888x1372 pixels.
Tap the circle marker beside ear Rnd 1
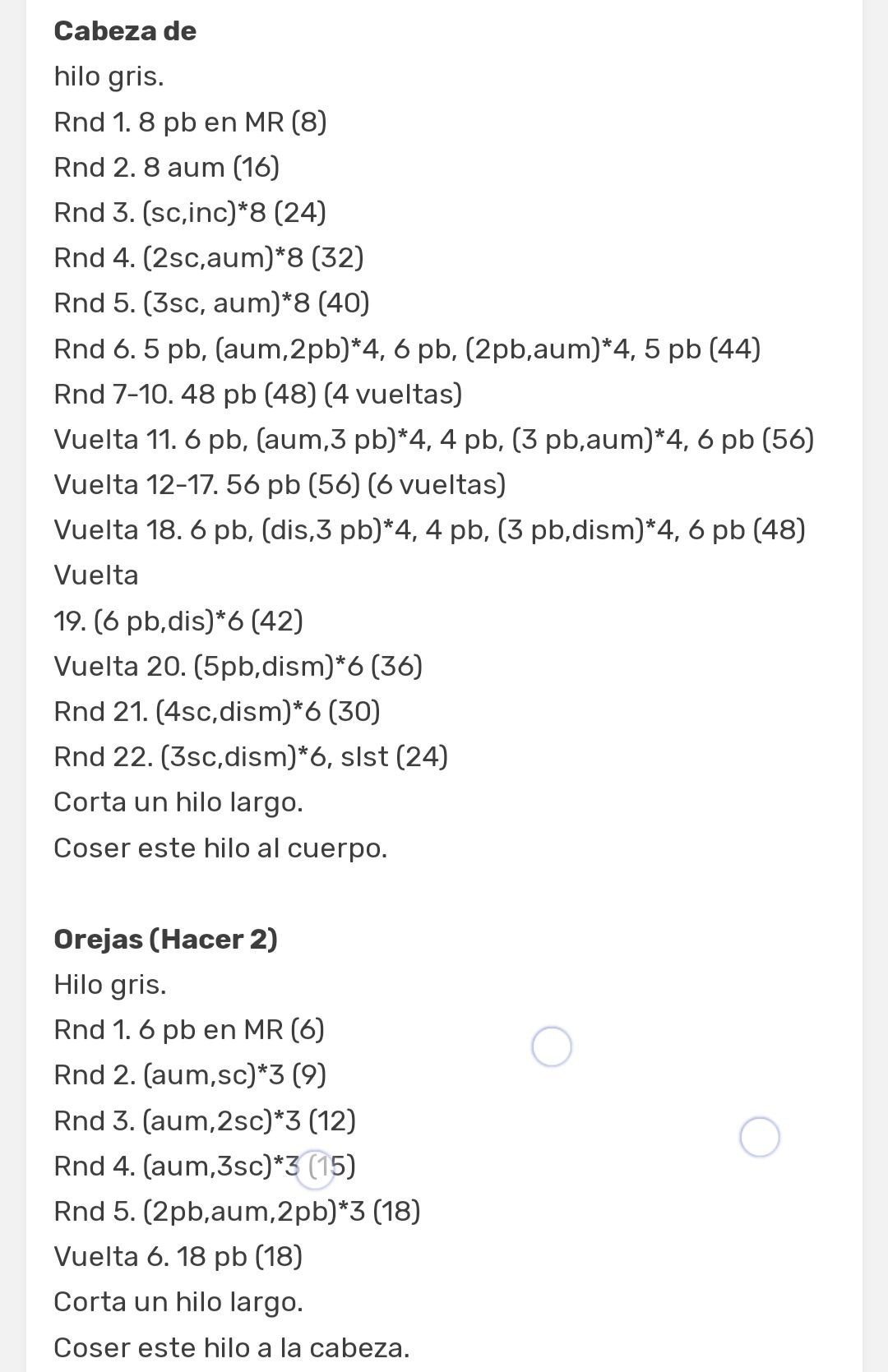tap(552, 1046)
